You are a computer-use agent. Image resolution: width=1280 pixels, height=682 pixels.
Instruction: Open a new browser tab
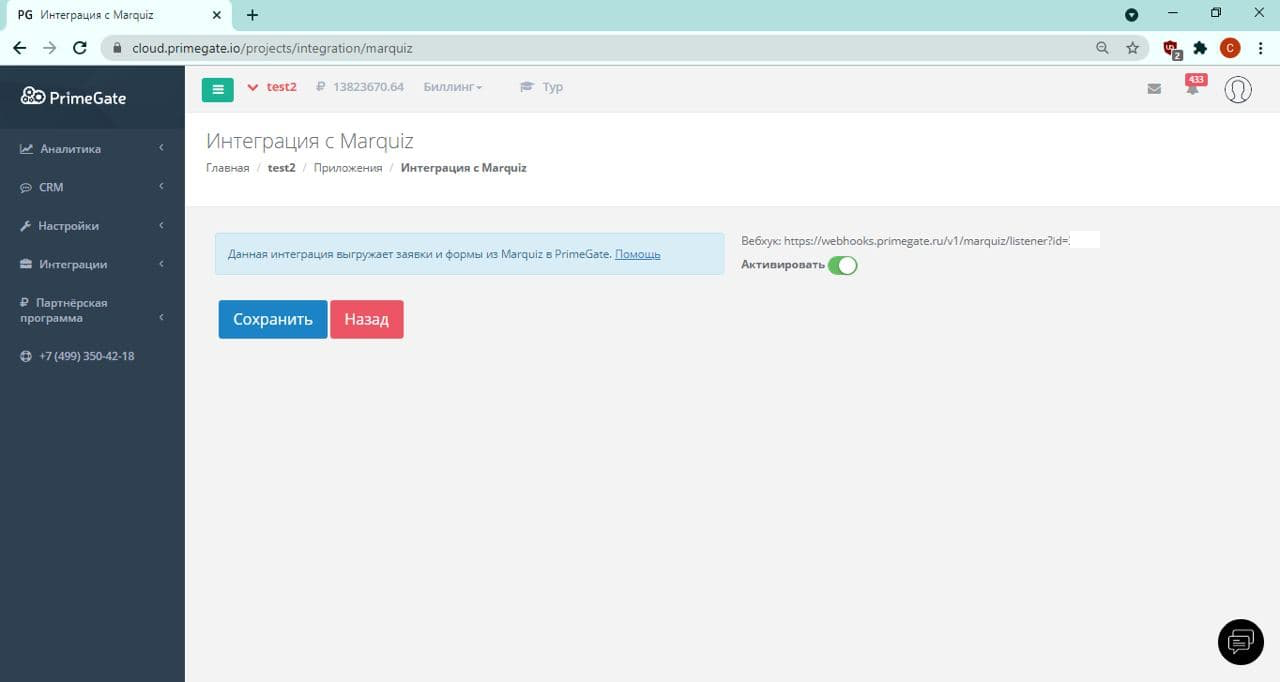pyautogui.click(x=252, y=15)
